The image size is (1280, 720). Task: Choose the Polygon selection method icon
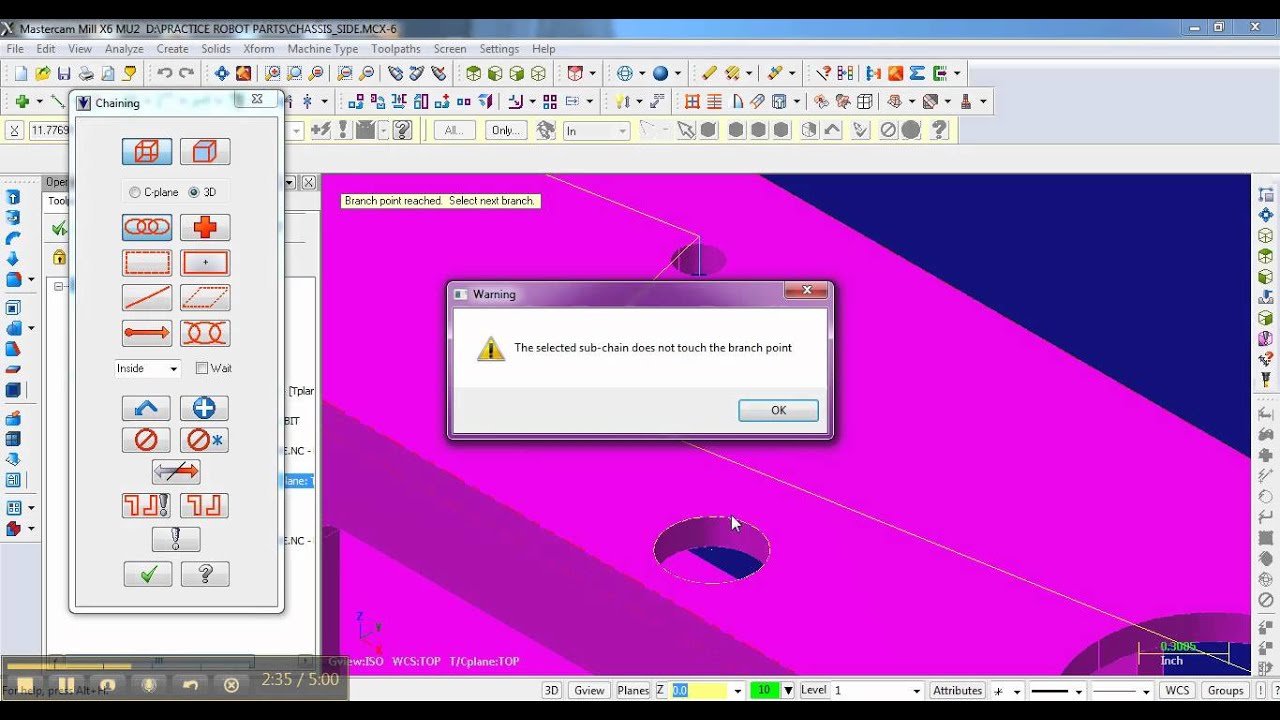tap(205, 298)
